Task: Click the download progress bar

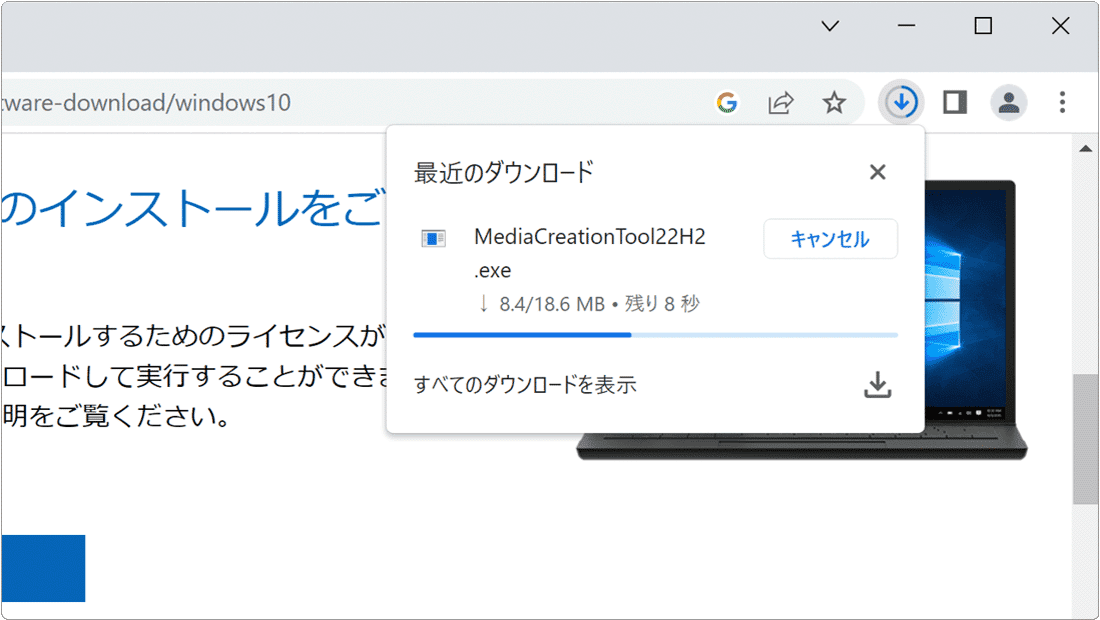Action: point(655,335)
